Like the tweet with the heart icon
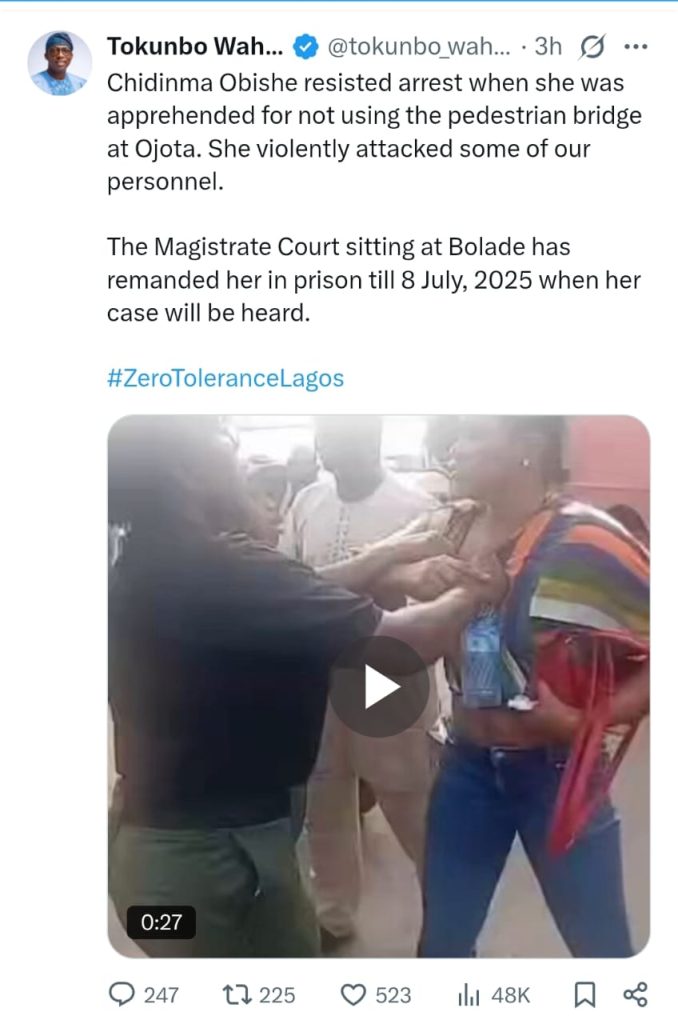The width and height of the screenshot is (678, 1024). tap(353, 995)
